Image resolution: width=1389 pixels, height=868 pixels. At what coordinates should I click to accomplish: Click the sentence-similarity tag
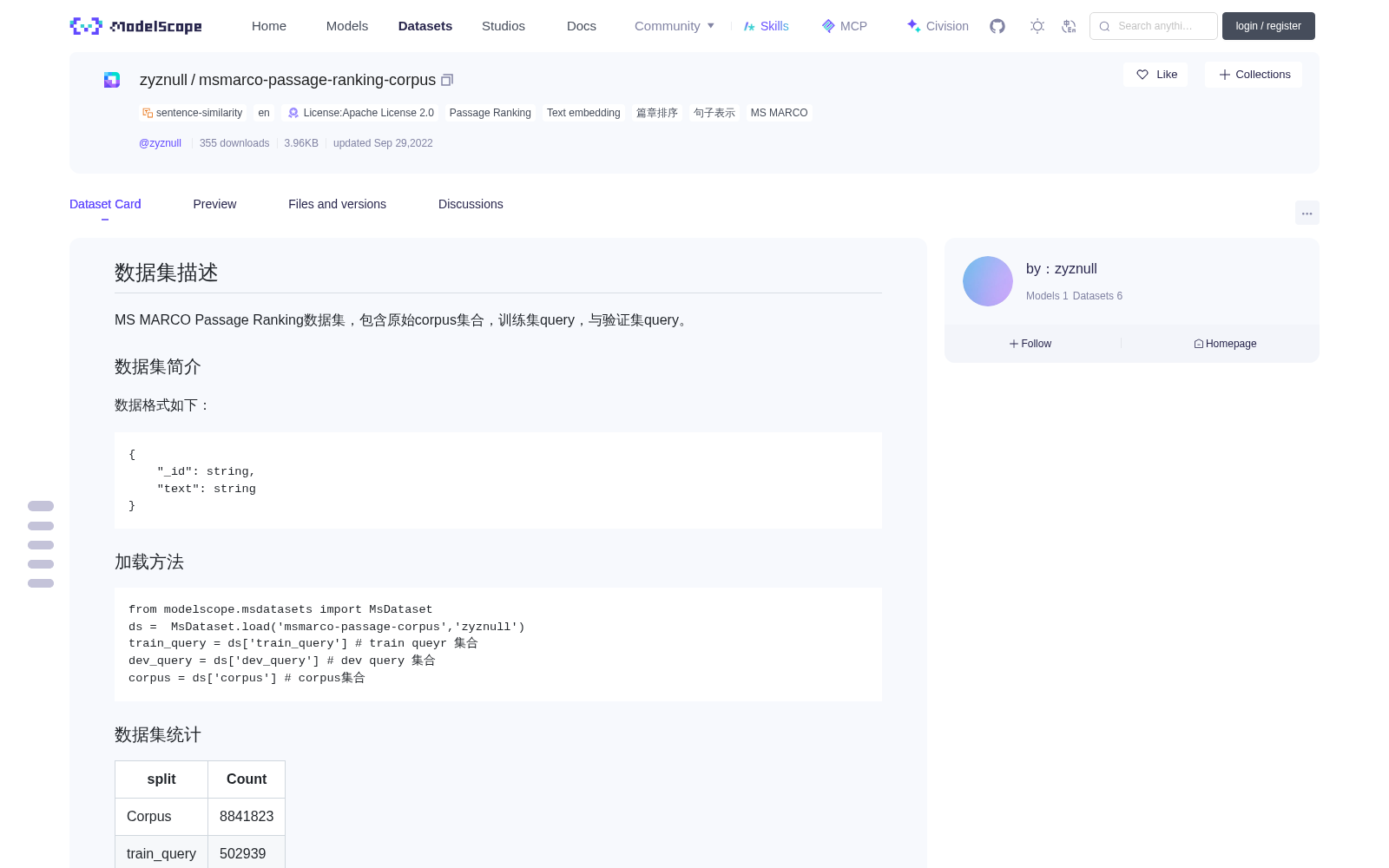coord(193,113)
